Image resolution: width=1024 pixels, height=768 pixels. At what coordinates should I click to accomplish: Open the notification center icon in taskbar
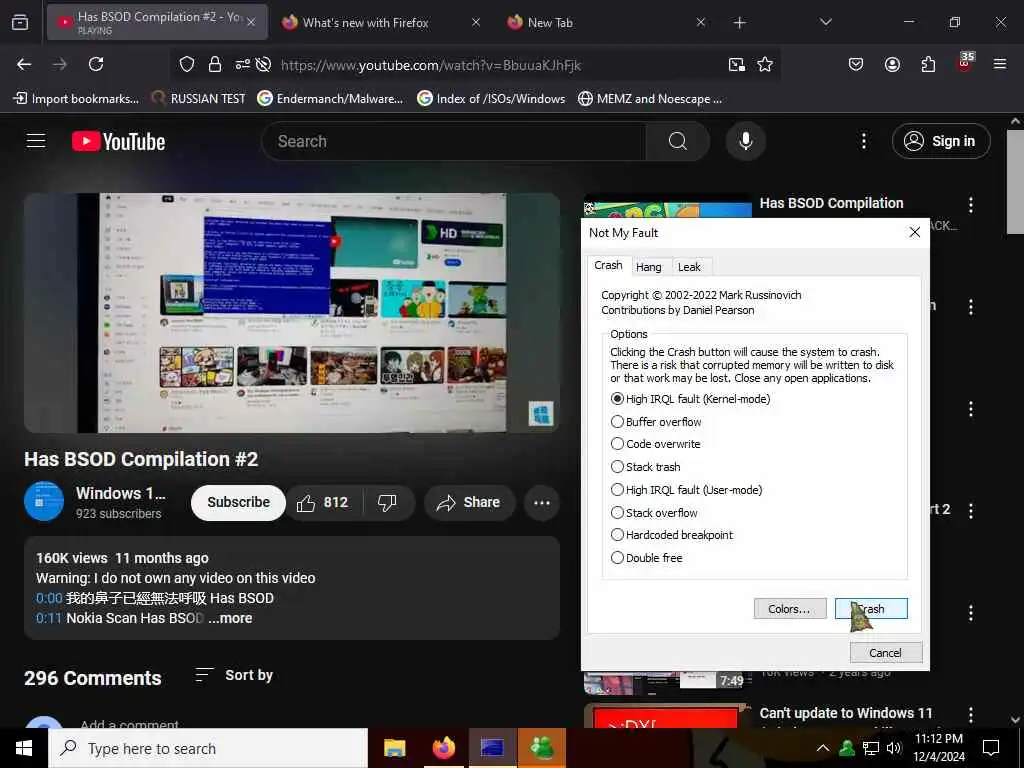[x=991, y=748]
